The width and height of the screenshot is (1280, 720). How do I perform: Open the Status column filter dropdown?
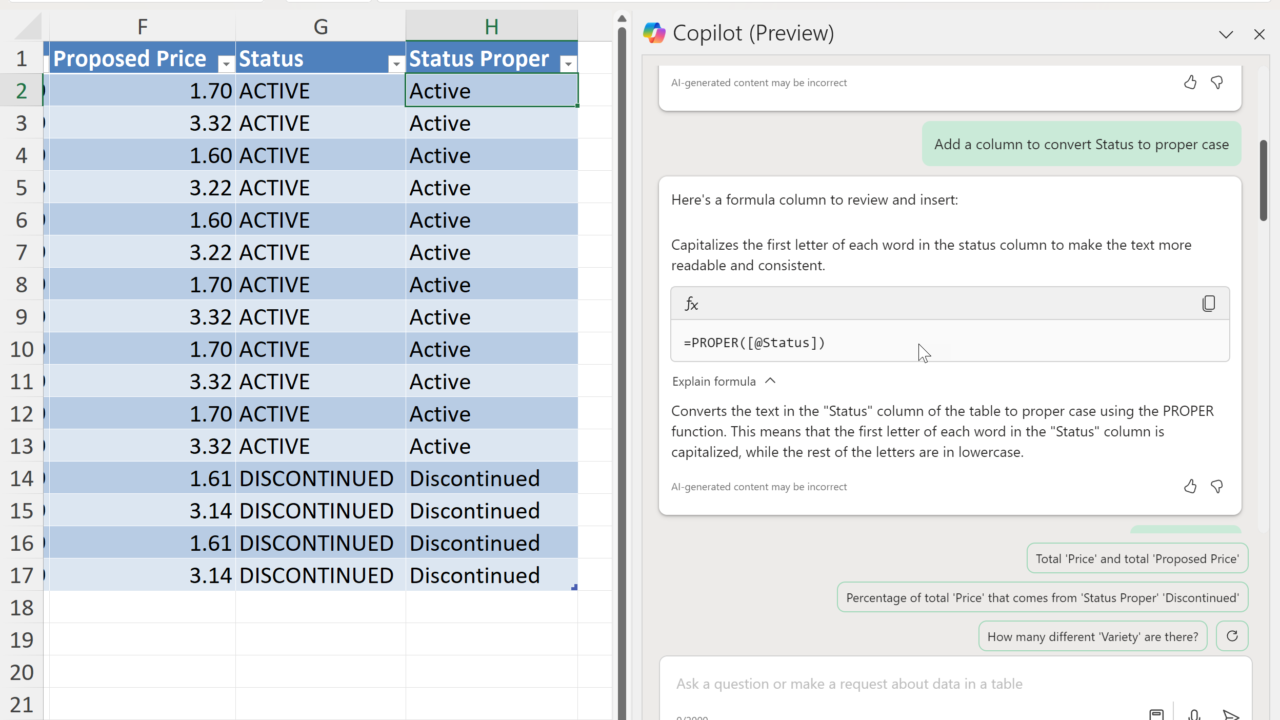pos(395,64)
